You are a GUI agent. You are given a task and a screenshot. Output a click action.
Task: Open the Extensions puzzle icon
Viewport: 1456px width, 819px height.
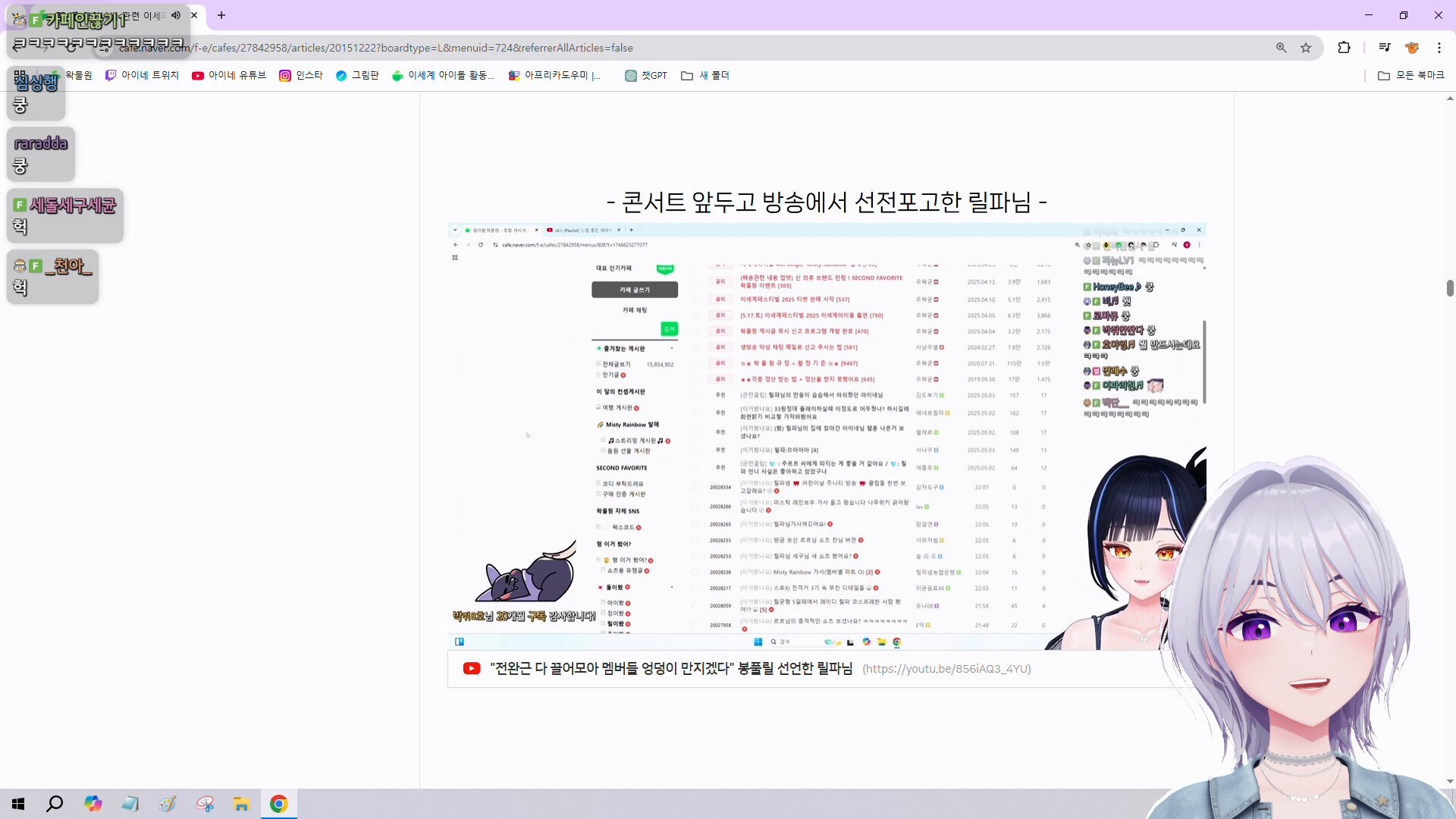pyautogui.click(x=1344, y=47)
